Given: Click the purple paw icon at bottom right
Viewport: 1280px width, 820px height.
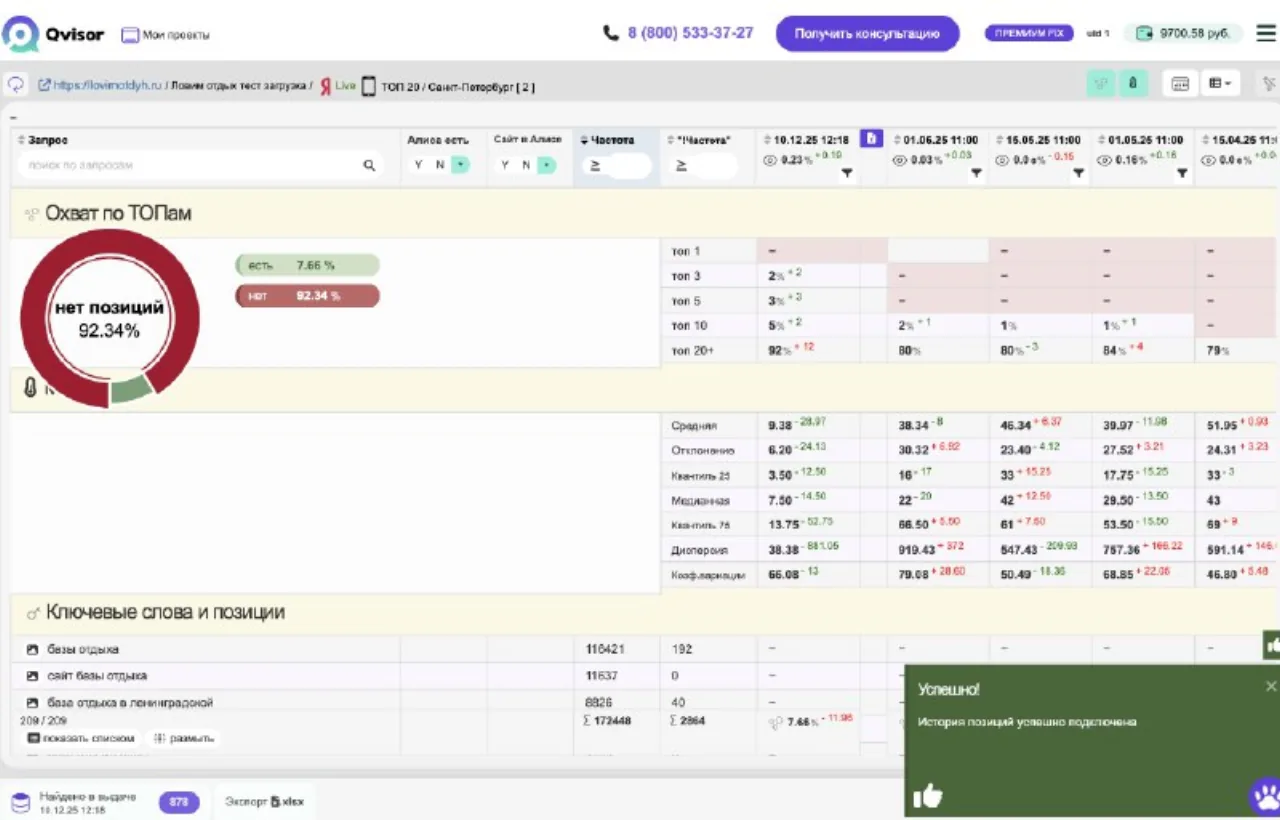Looking at the screenshot, I should click(x=1264, y=797).
